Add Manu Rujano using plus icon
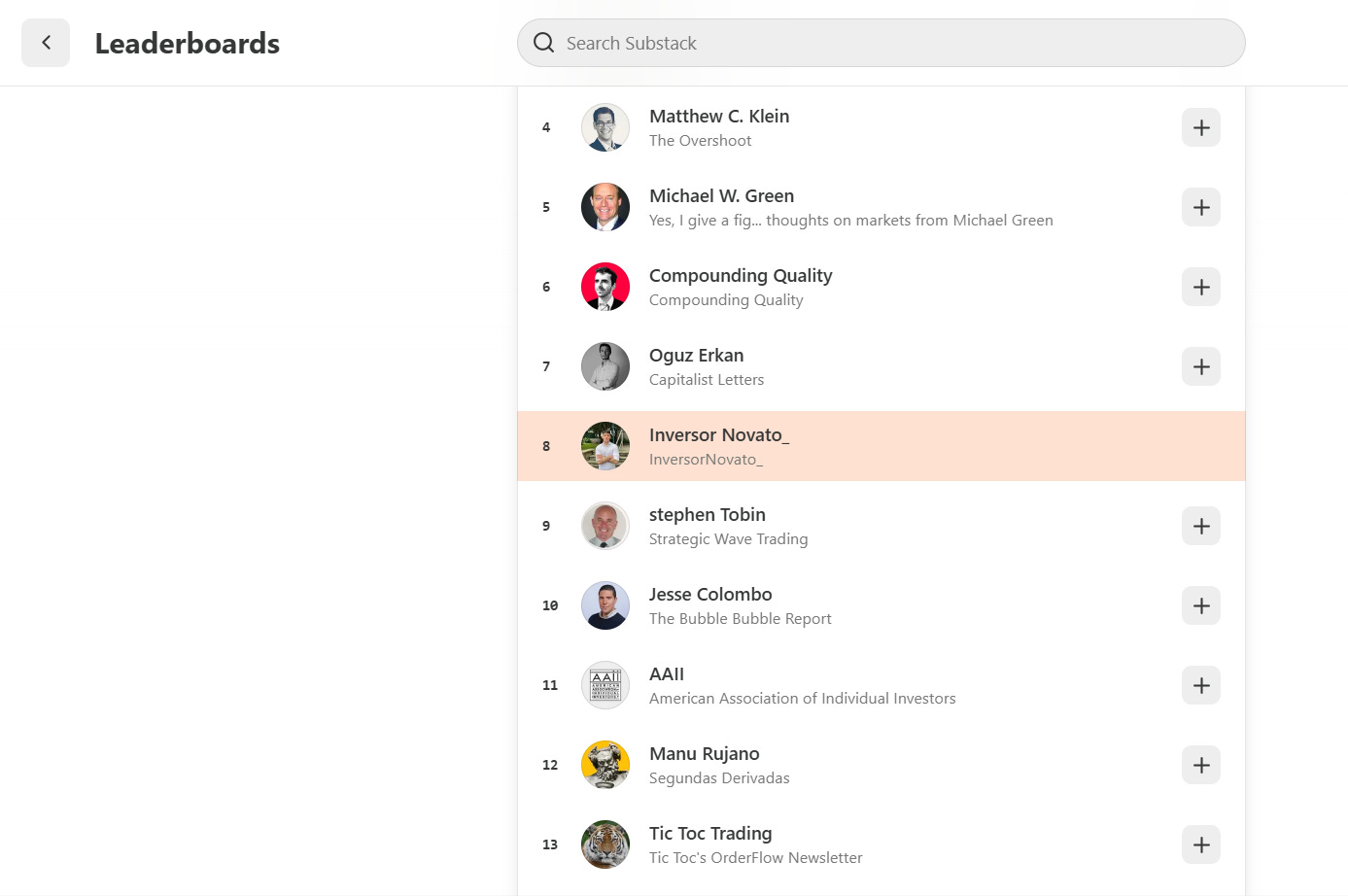 pos(1201,765)
